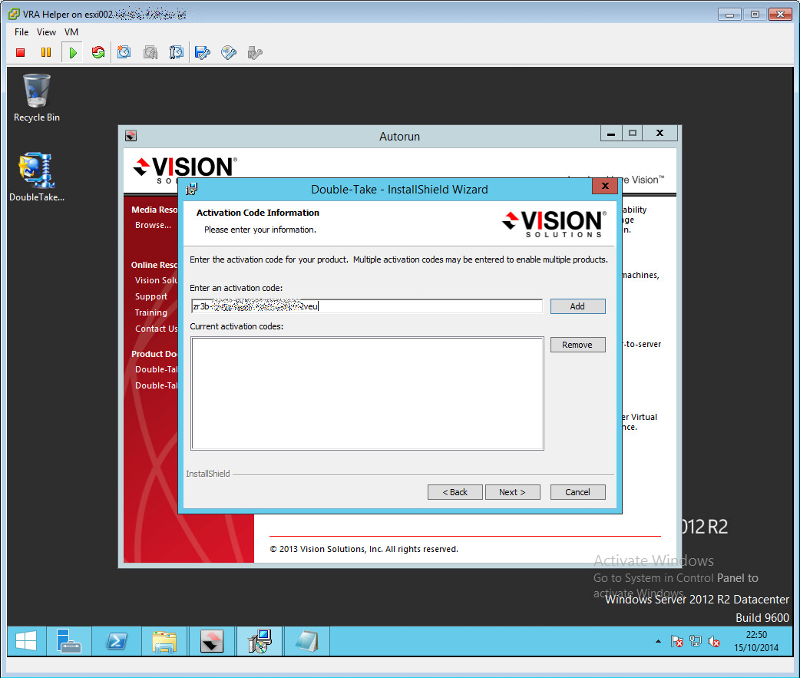Click the green Power On play icon
Screen dimensions: 800x678
[x=73, y=53]
